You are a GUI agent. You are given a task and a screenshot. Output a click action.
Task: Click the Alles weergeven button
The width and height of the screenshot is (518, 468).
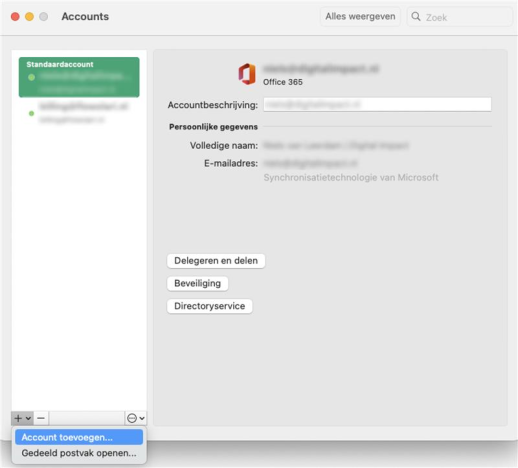point(360,16)
